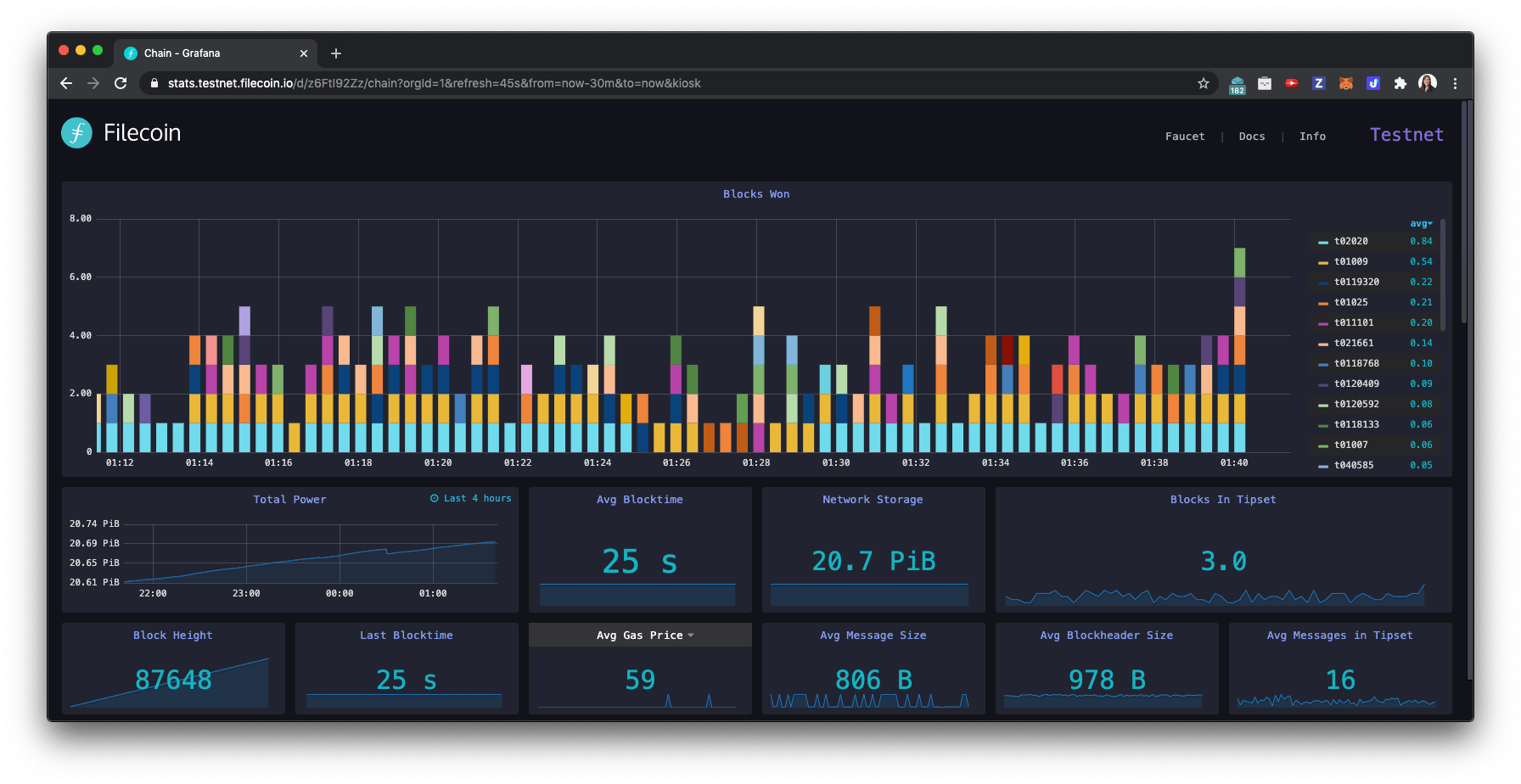Toggle the t02020 series in legend

click(1350, 242)
